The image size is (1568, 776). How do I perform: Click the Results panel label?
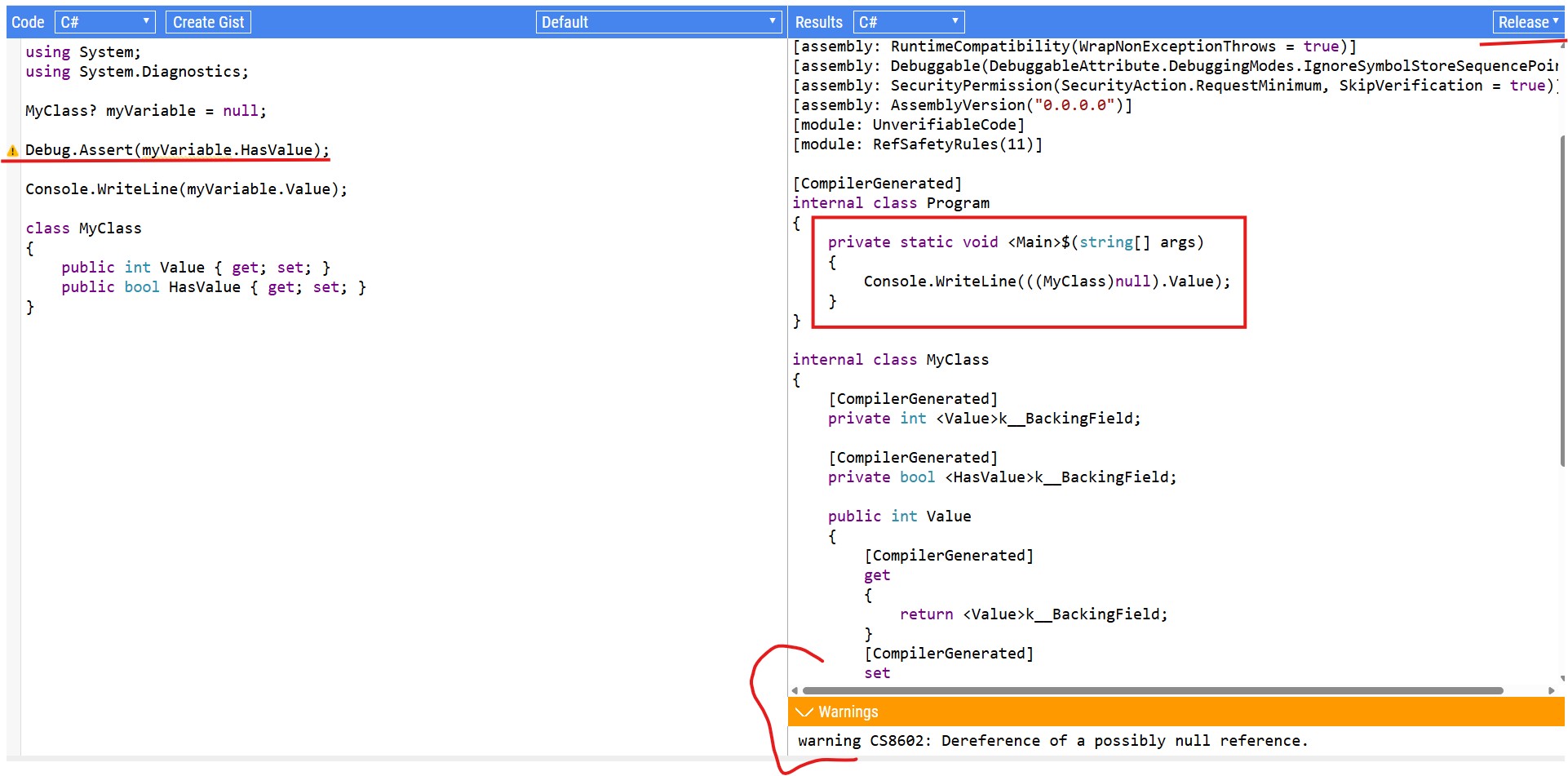point(818,22)
